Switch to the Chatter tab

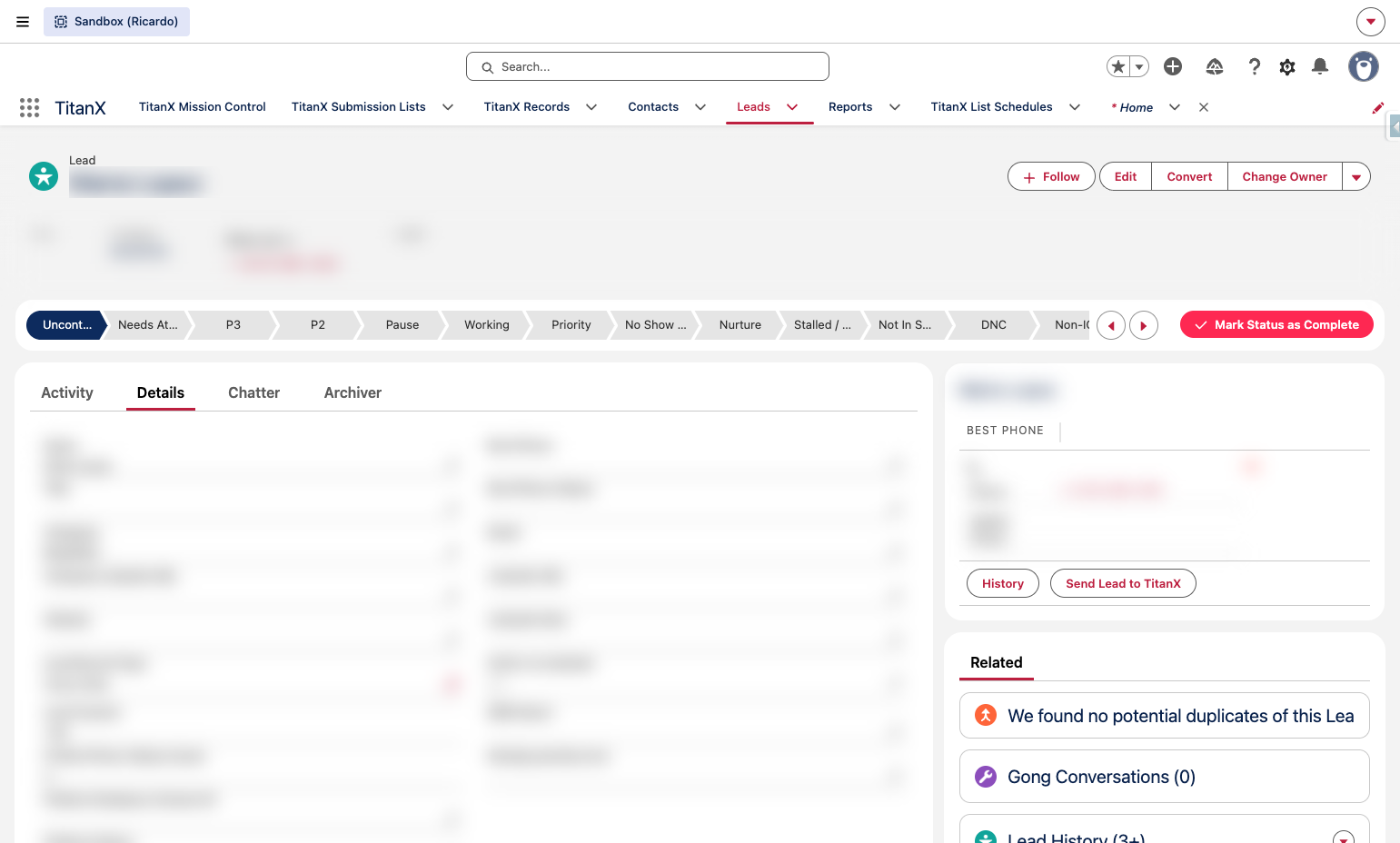[x=254, y=392]
